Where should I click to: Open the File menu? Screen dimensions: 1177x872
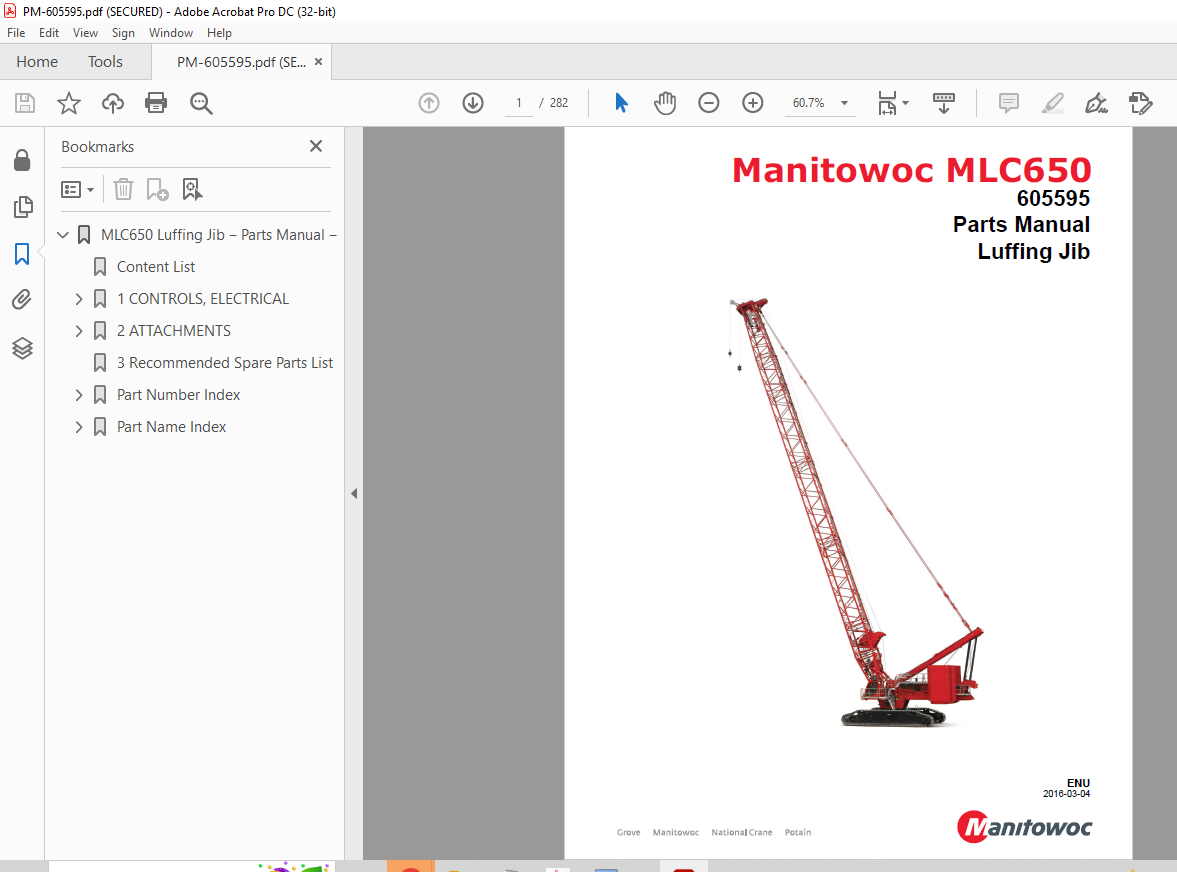(x=16, y=33)
